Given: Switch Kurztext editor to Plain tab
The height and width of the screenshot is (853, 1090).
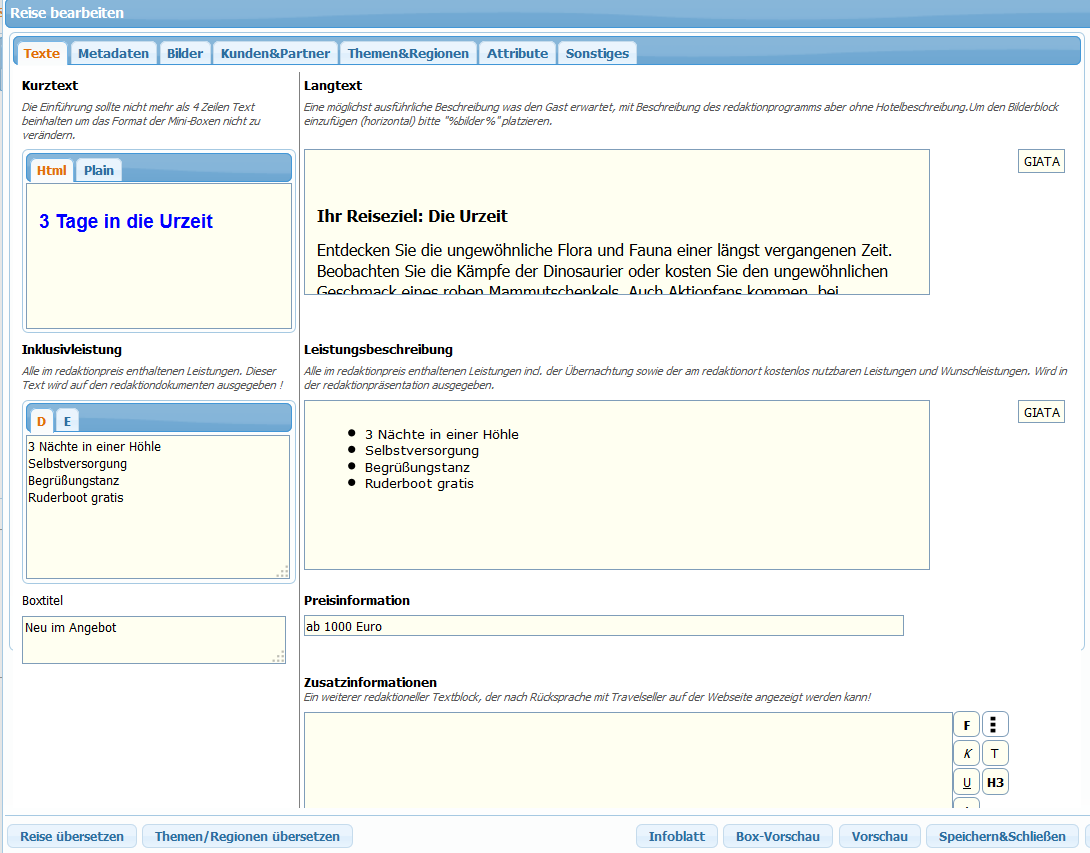Looking at the screenshot, I should coord(99,170).
